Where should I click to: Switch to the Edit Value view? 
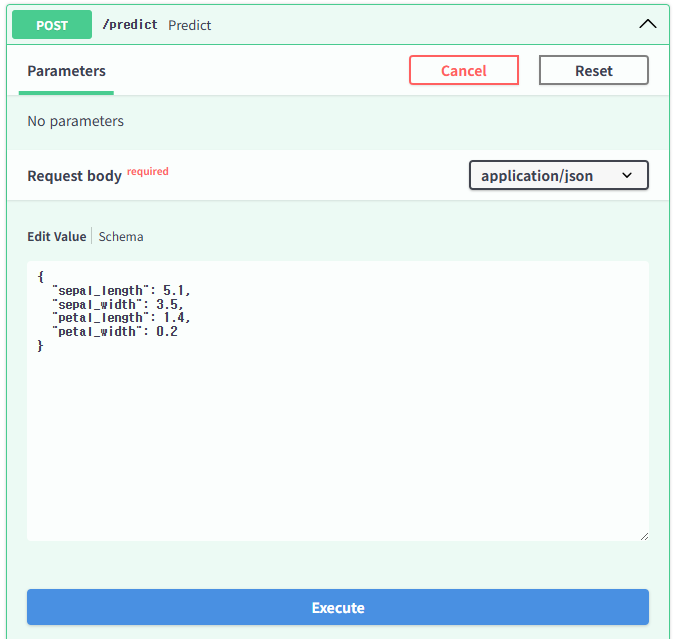[x=56, y=237]
